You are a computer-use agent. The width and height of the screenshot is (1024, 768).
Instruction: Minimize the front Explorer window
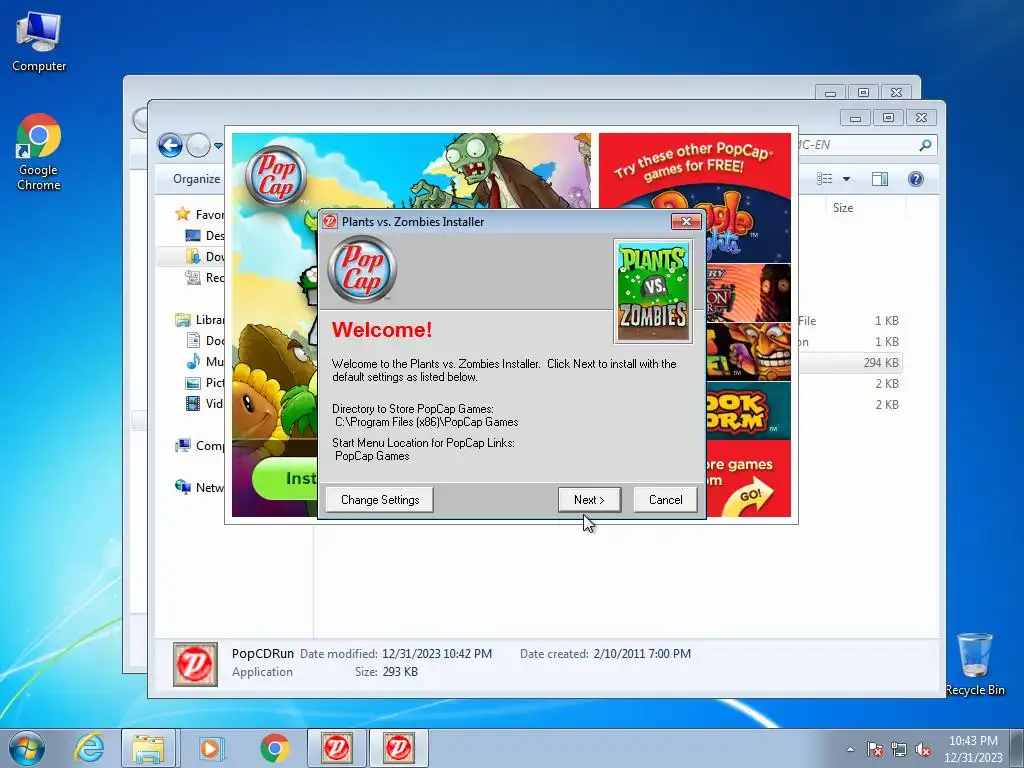[856, 118]
